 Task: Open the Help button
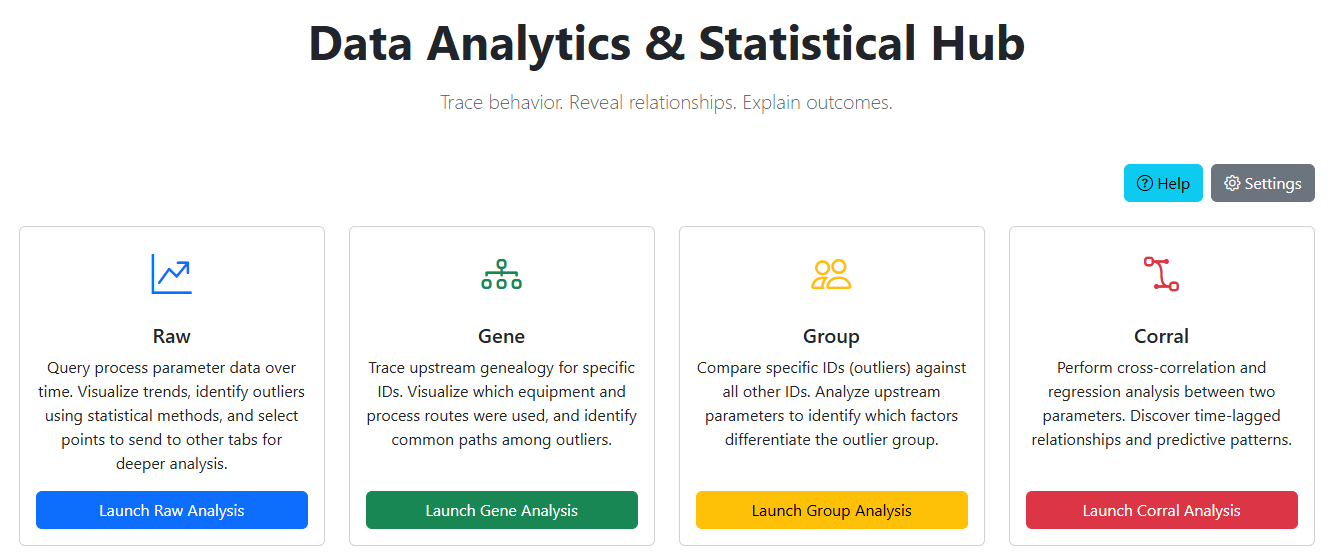coord(1163,183)
